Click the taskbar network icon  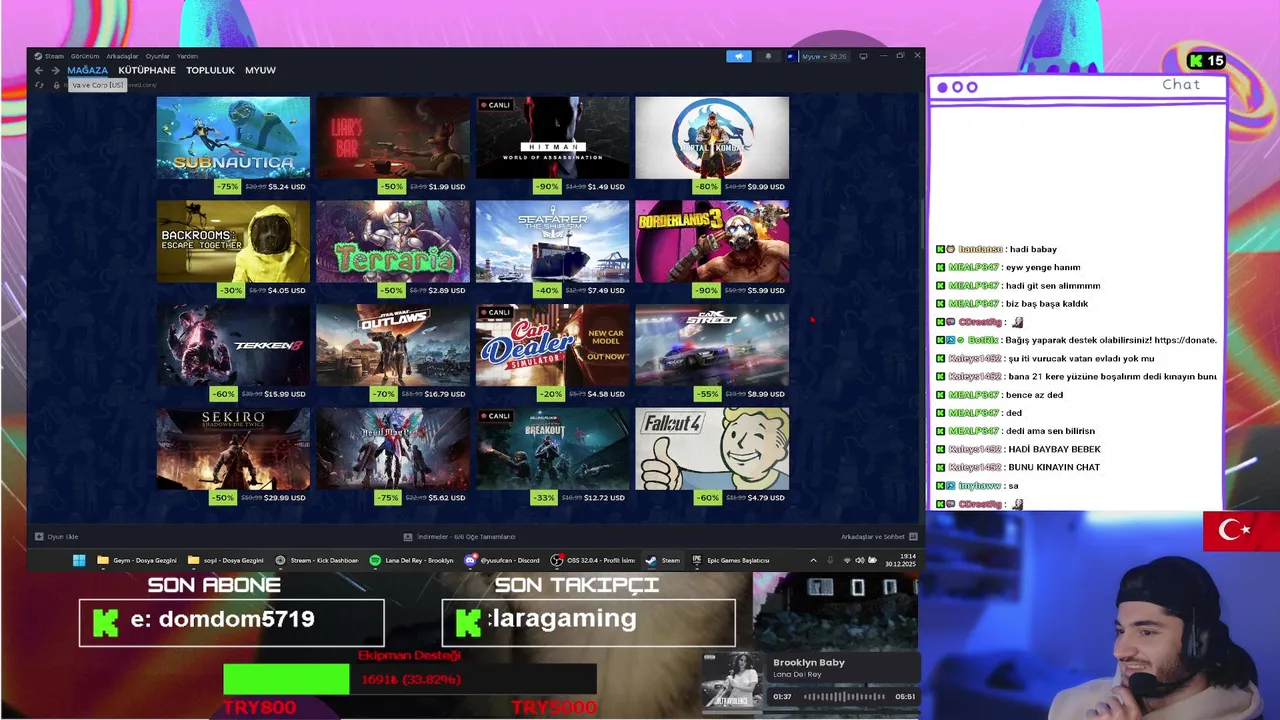(847, 560)
